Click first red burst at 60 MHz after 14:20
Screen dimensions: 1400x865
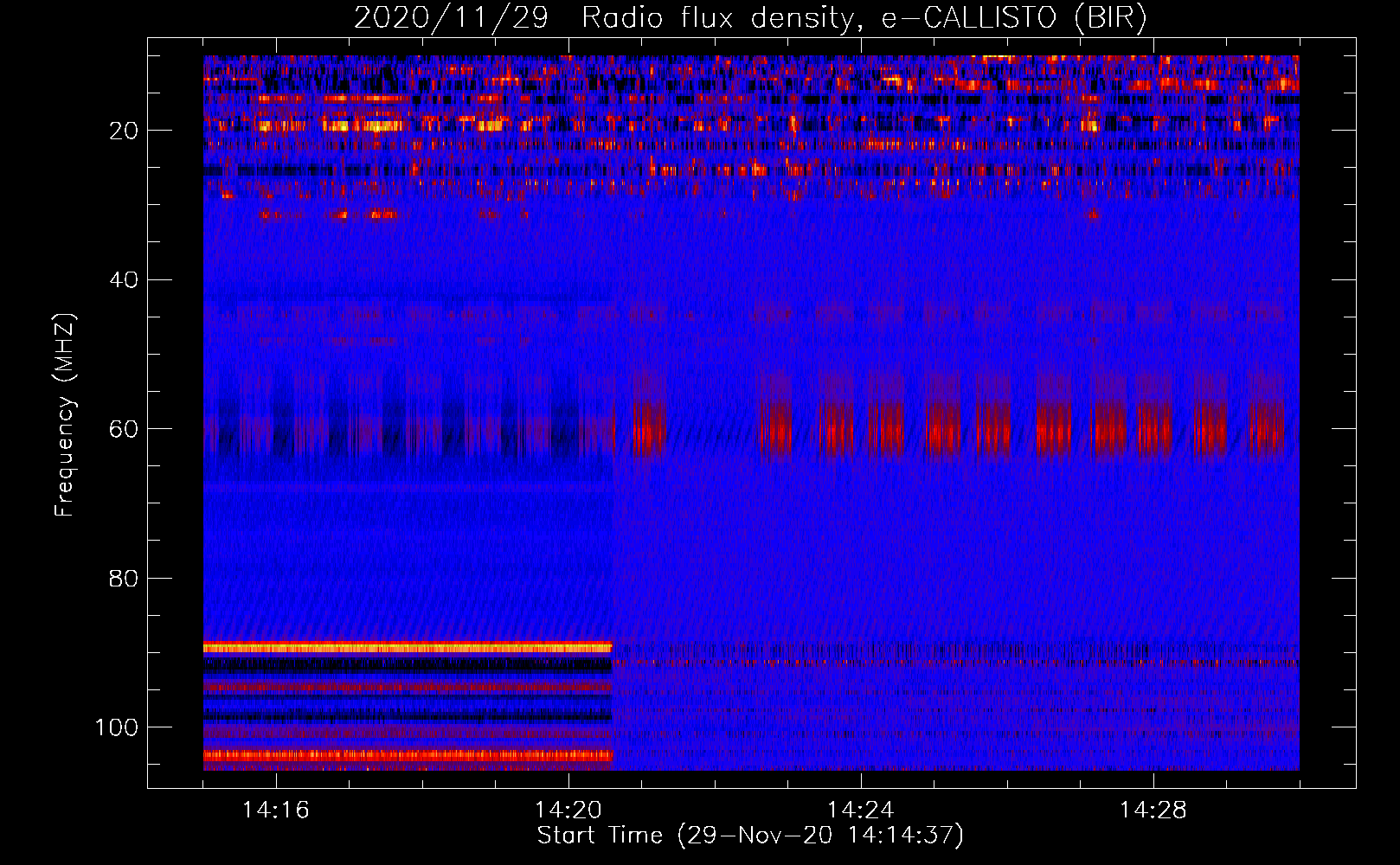point(647,428)
